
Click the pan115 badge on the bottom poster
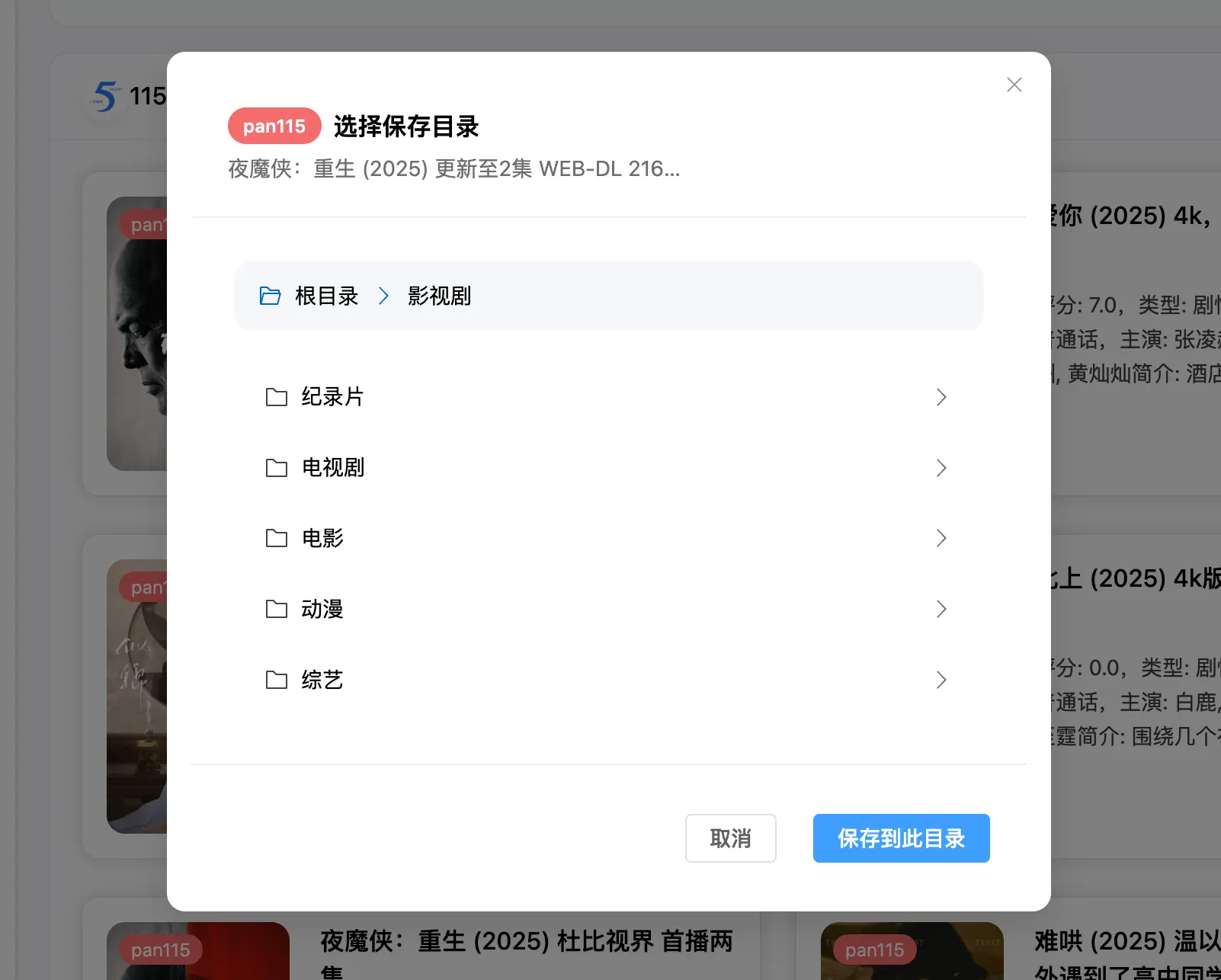pyautogui.click(x=159, y=950)
